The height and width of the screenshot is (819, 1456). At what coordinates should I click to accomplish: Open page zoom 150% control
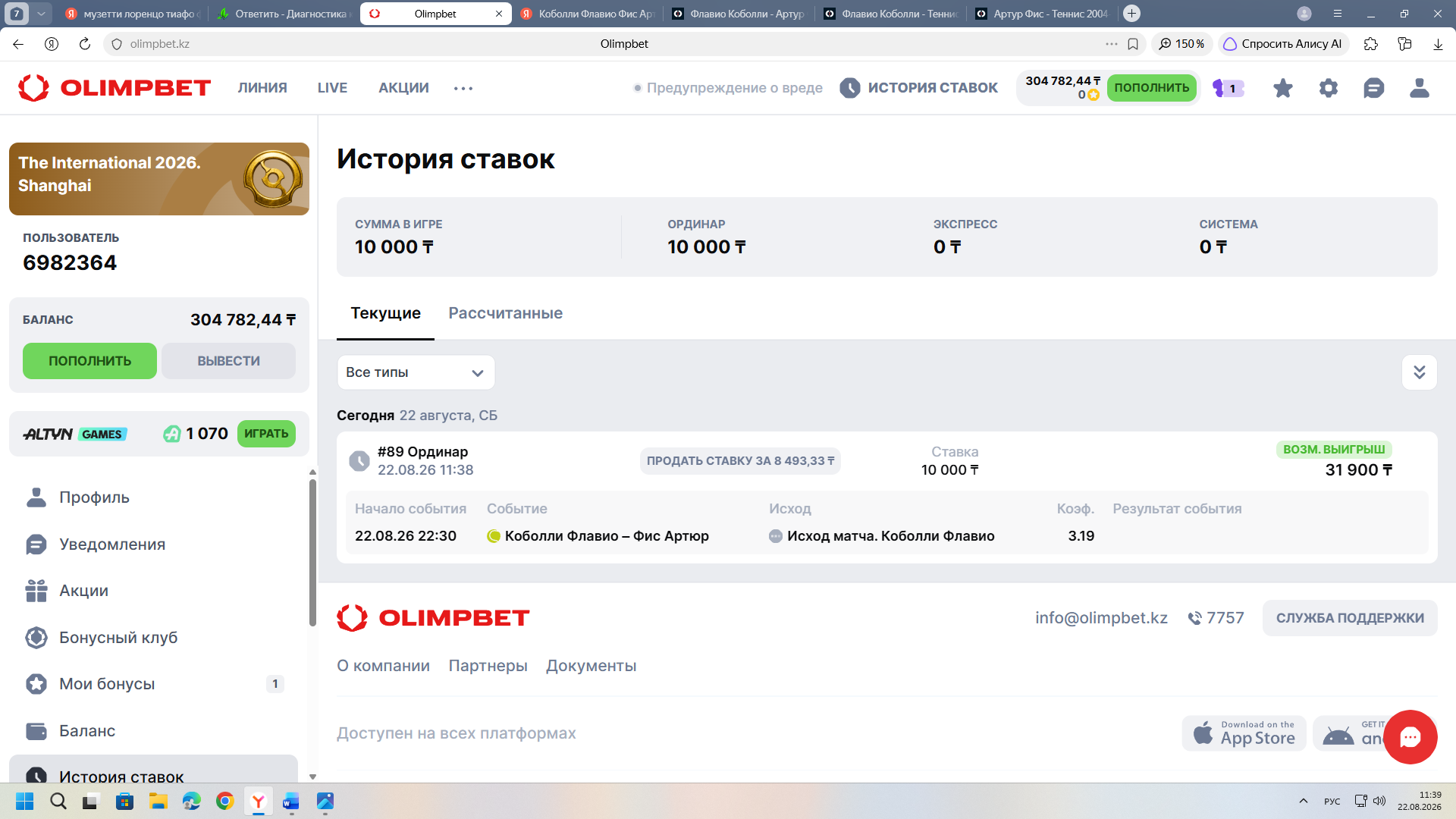tap(1181, 44)
